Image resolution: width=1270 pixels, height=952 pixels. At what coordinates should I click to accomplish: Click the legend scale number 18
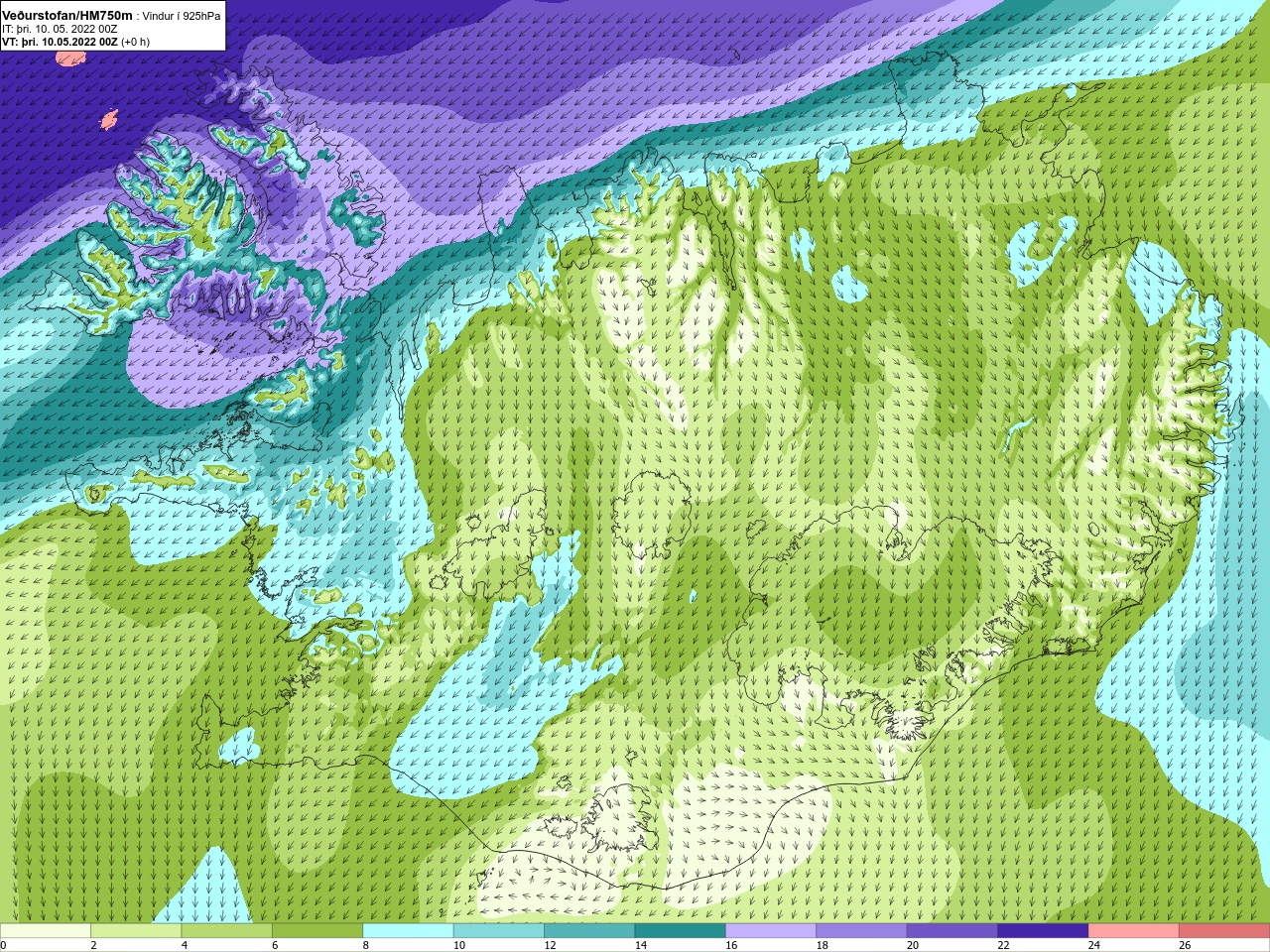tap(822, 946)
